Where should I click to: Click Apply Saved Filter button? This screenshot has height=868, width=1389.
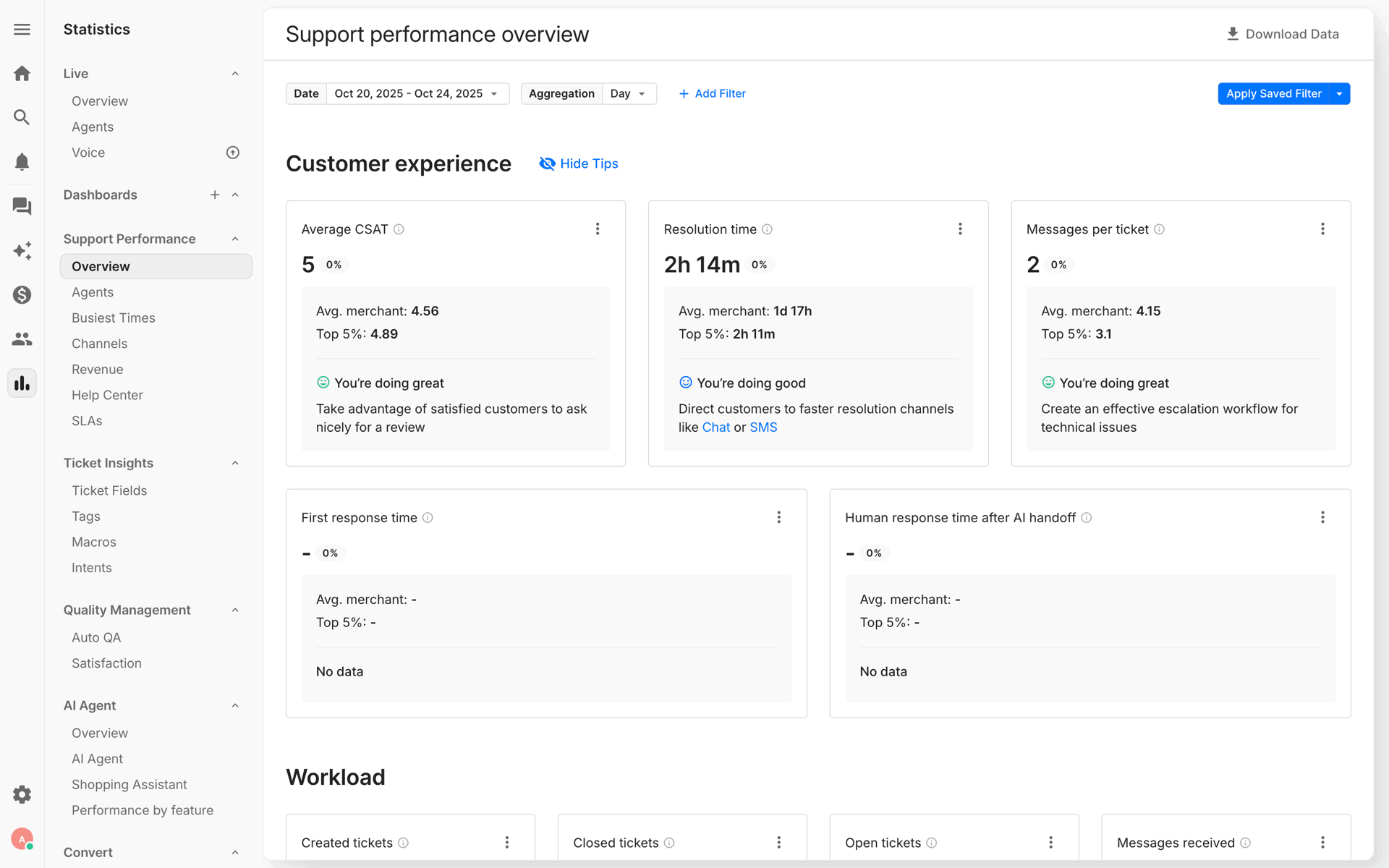(1273, 93)
